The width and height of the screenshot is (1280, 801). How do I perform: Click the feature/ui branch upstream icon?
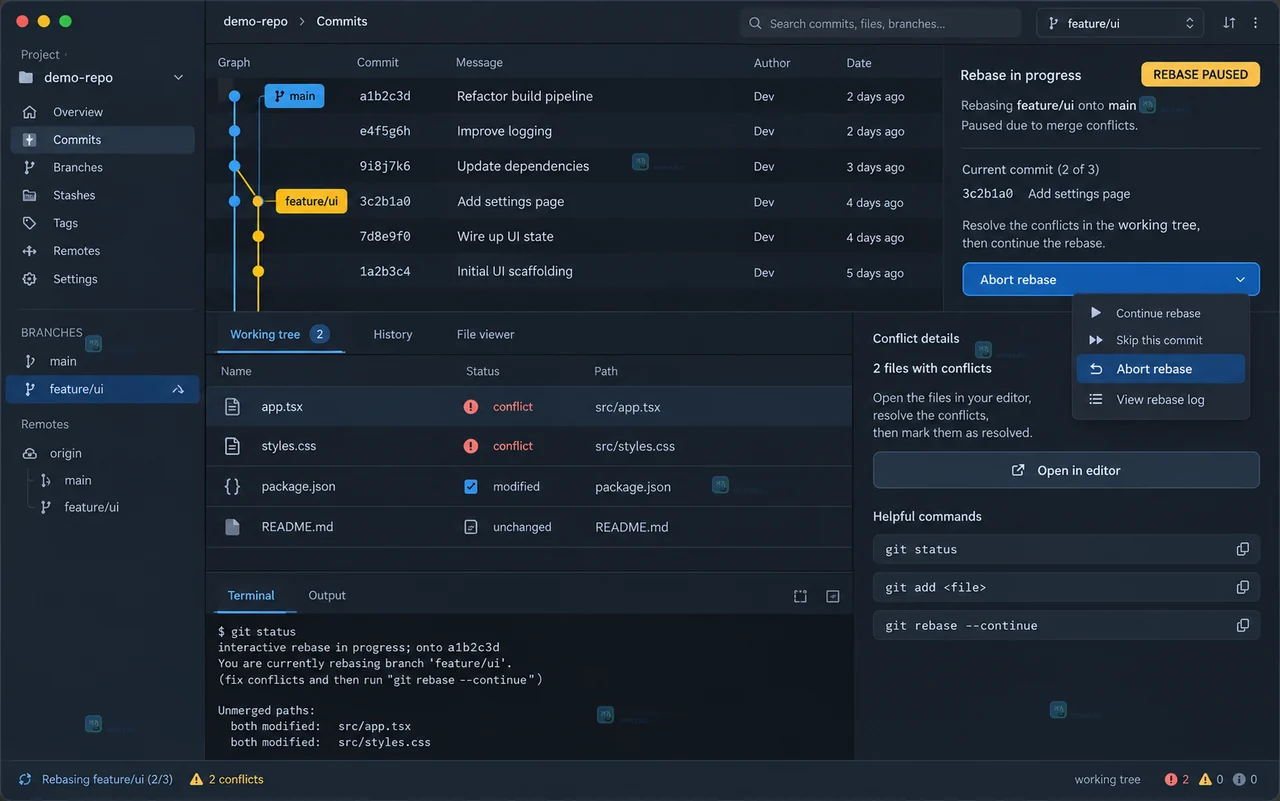click(x=178, y=389)
